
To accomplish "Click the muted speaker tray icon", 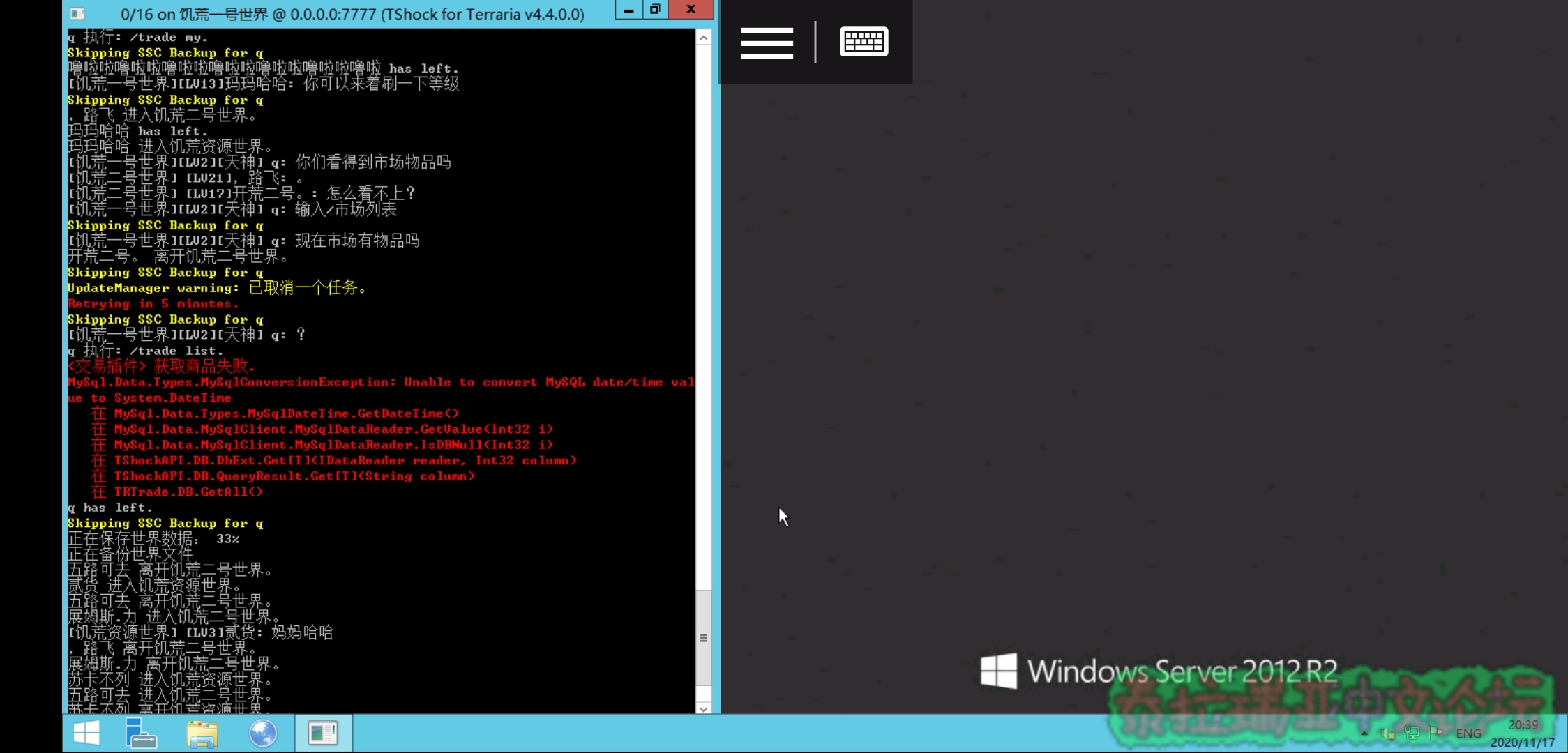I will click(1388, 733).
